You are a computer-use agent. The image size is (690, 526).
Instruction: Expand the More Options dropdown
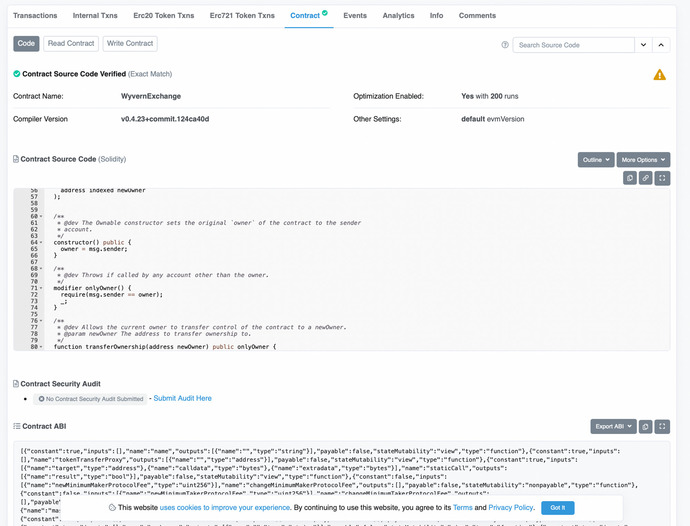(643, 160)
